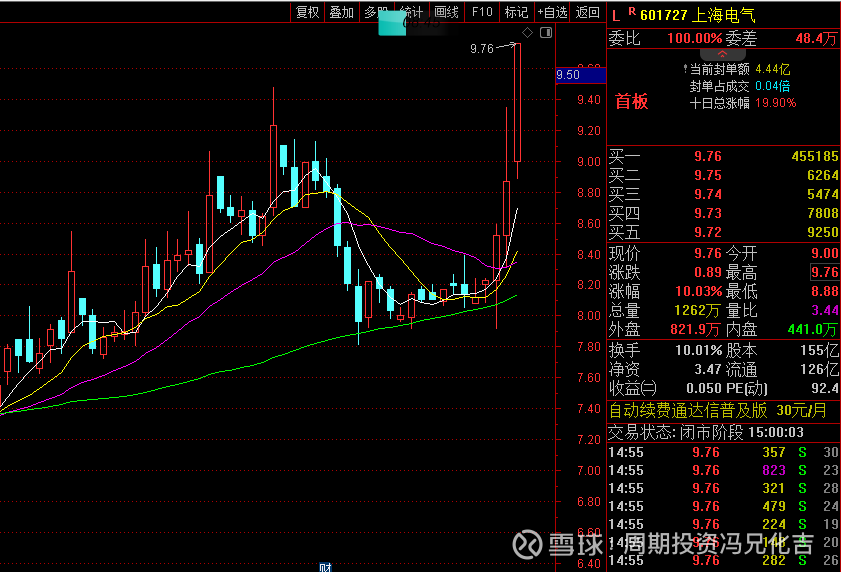Click the 外盘 value 821.9万

point(695,329)
